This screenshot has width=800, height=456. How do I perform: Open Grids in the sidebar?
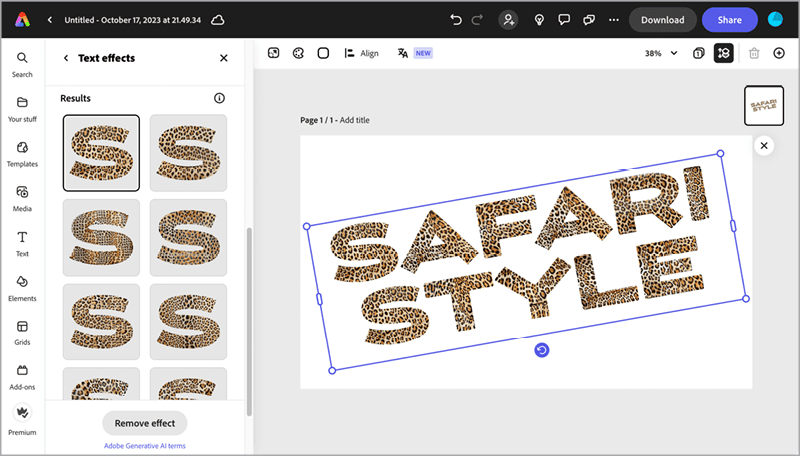point(22,333)
